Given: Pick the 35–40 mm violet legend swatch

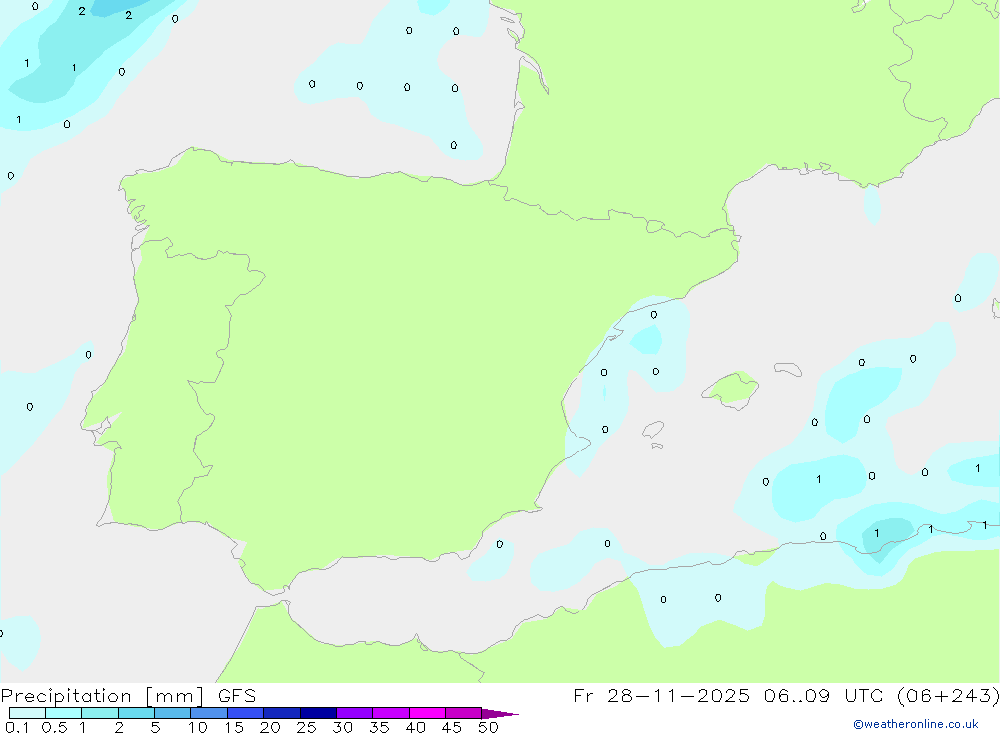Looking at the screenshot, I should coord(390,713).
